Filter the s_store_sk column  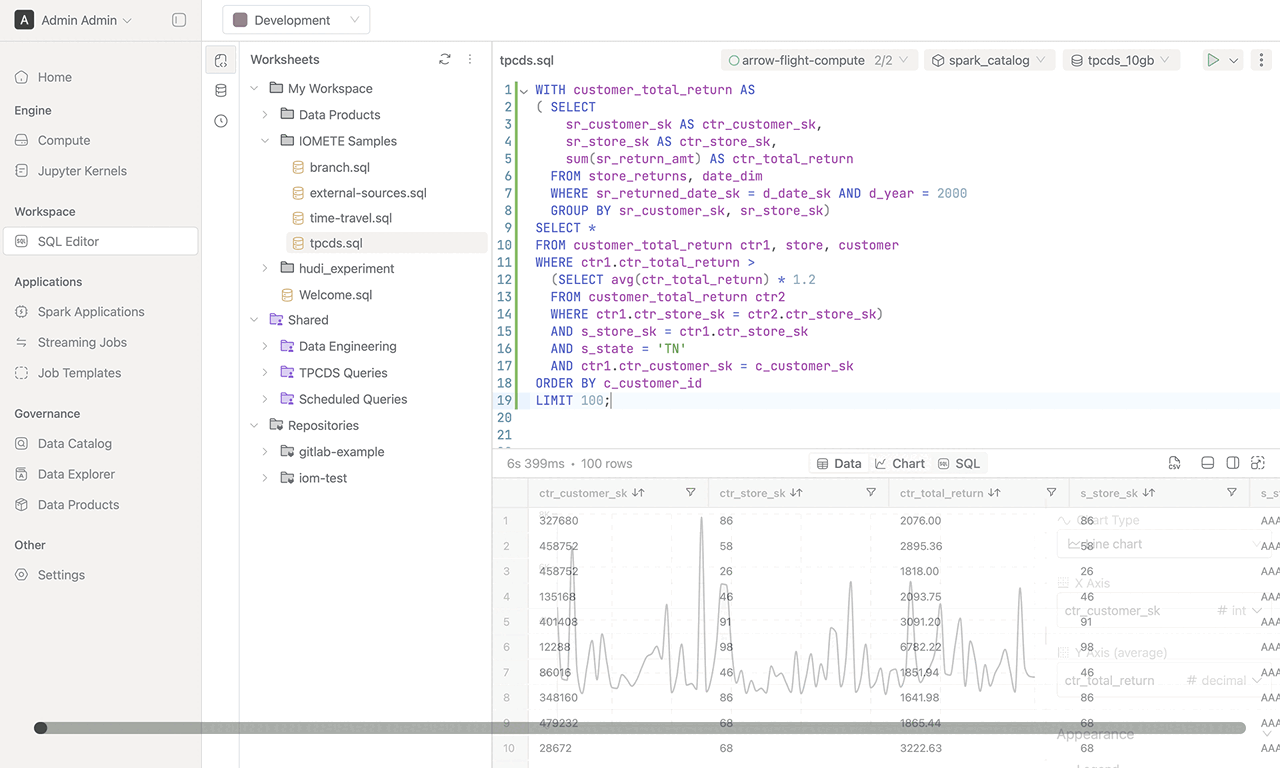(1231, 493)
